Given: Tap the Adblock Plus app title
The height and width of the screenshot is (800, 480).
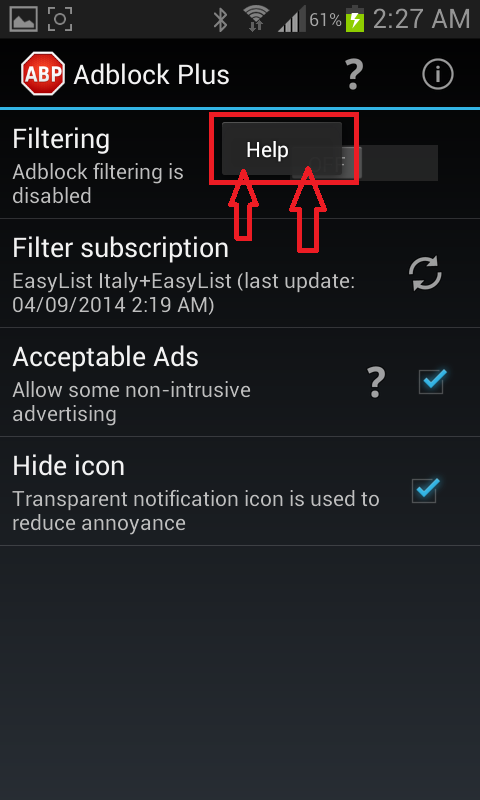Looking at the screenshot, I should click(151, 76).
